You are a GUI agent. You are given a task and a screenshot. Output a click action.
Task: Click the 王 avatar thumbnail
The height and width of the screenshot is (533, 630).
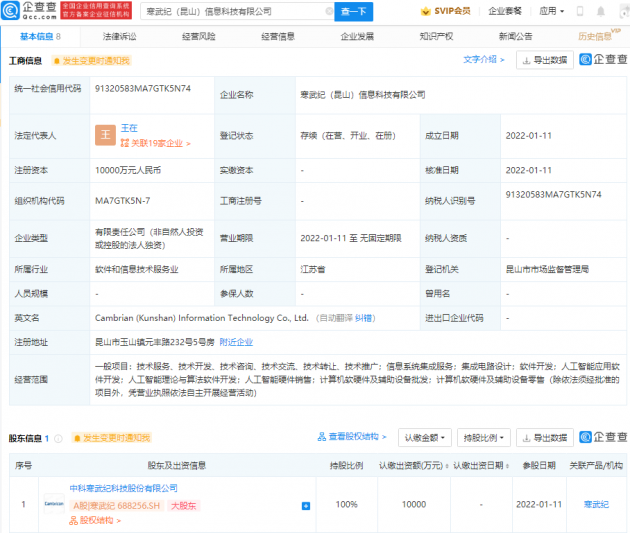tap(105, 135)
